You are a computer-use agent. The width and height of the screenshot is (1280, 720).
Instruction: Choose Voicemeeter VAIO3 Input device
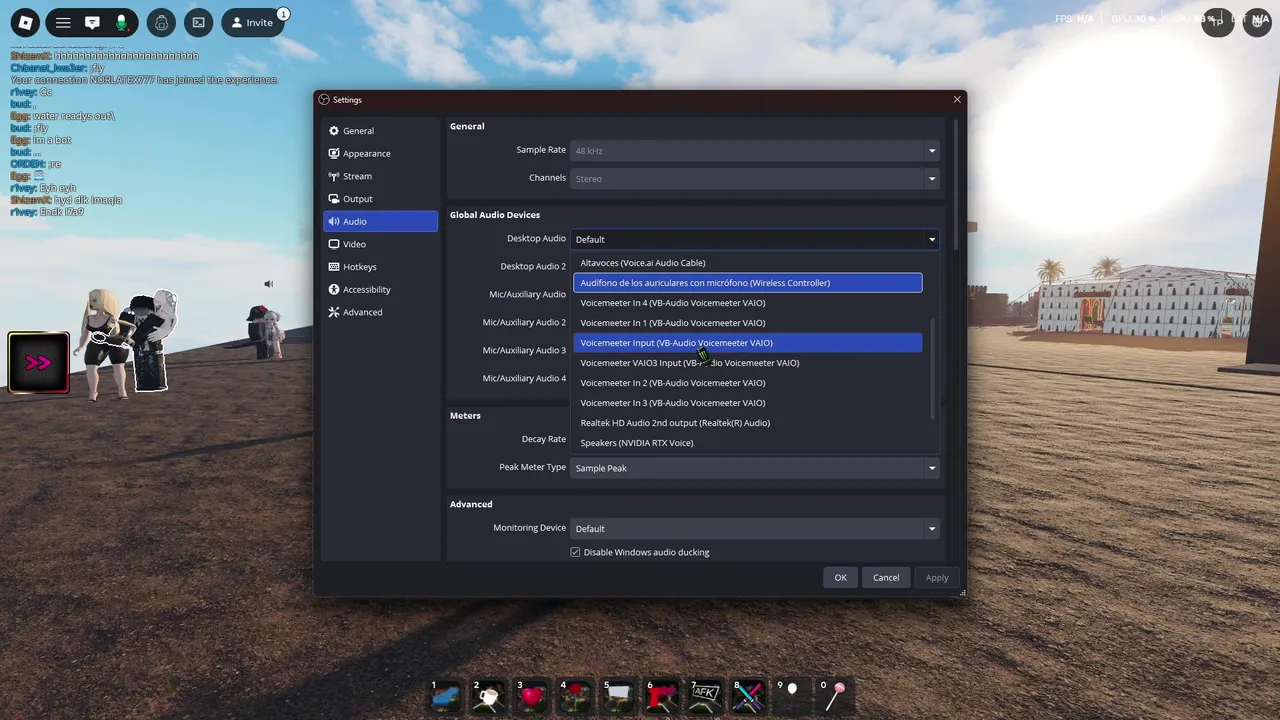coord(748,363)
